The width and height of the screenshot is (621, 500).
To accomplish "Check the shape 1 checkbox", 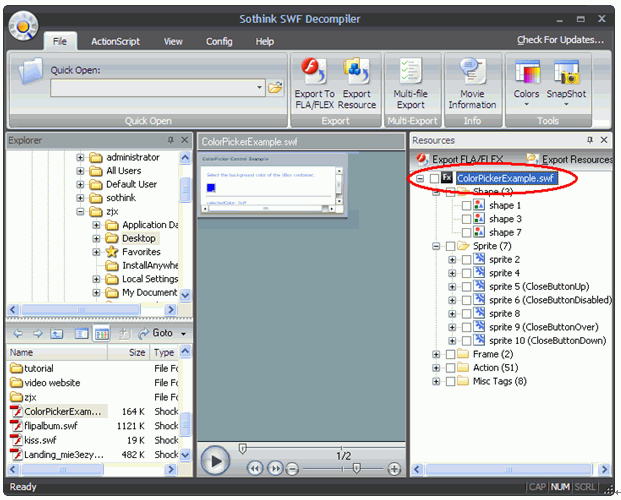I will tap(467, 205).
